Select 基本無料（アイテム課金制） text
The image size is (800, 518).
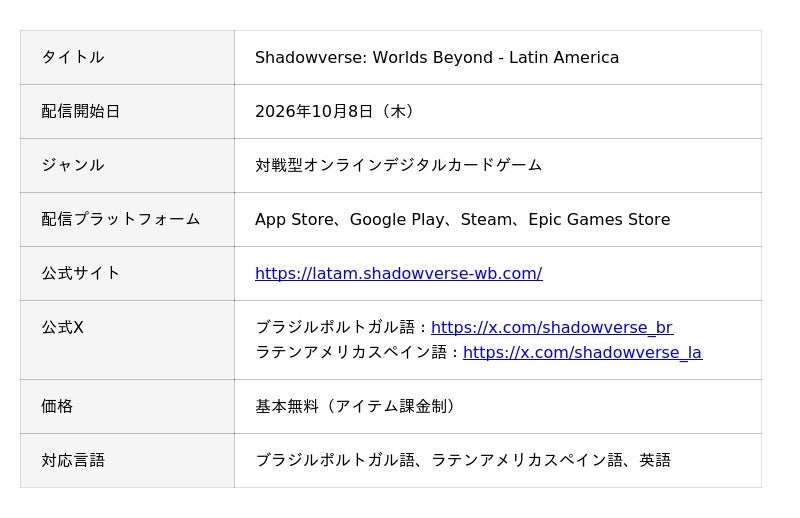point(357,407)
